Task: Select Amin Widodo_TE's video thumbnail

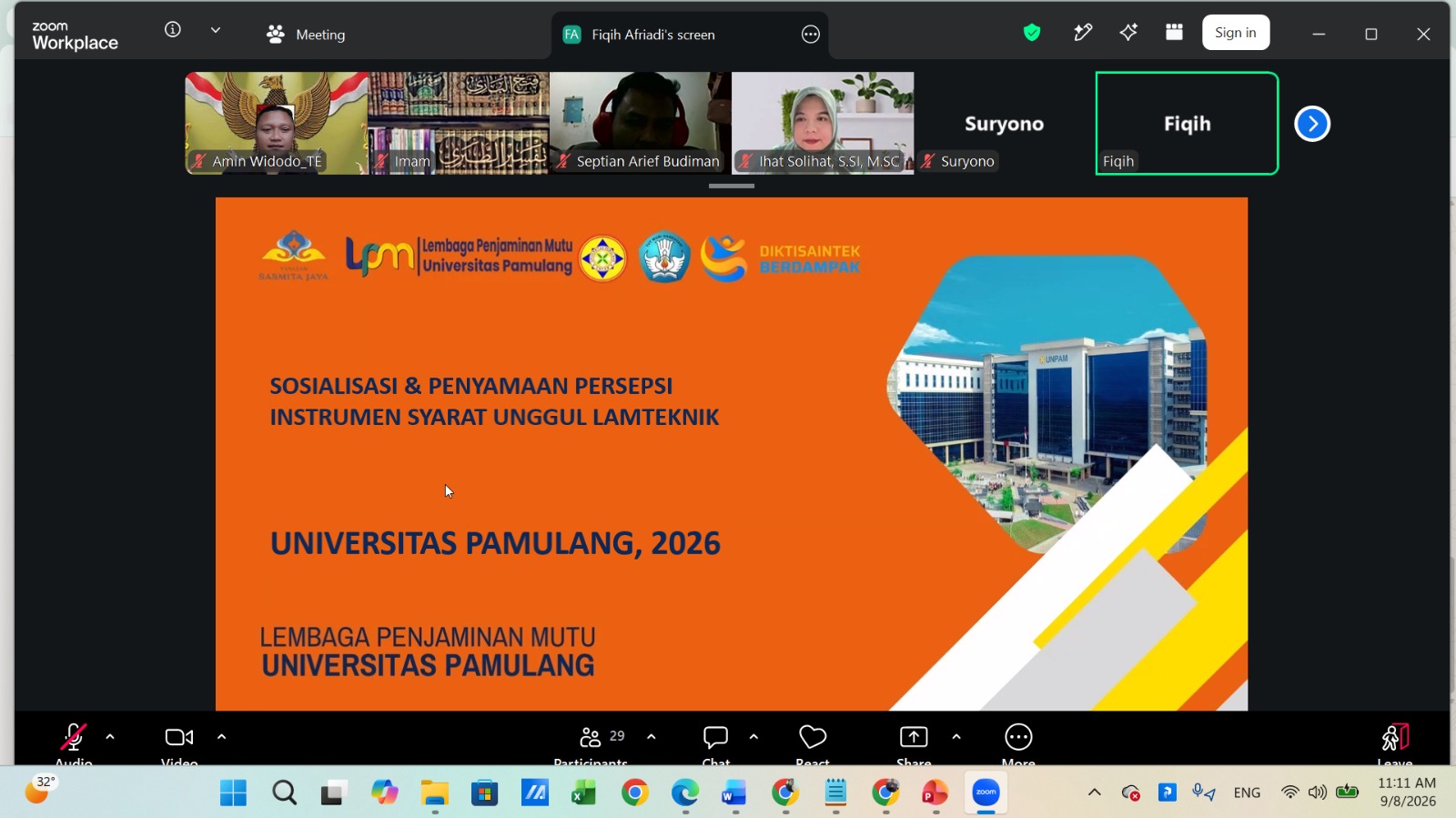Action: (x=277, y=123)
